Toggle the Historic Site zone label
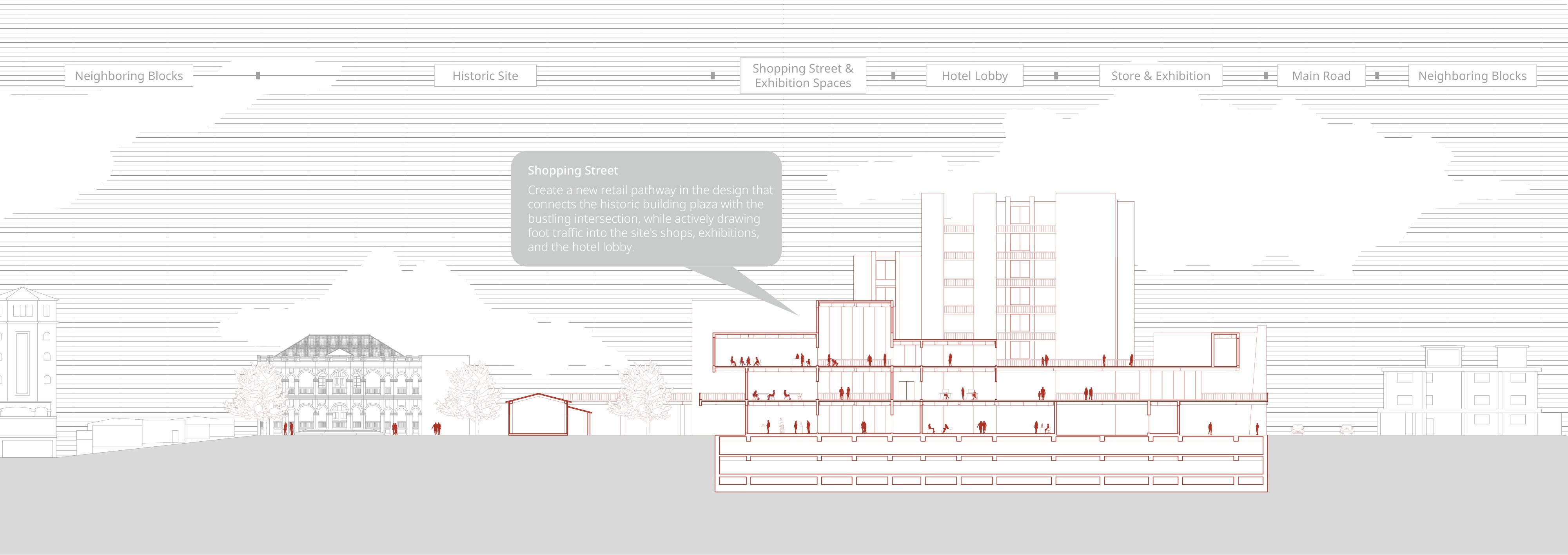1568x555 pixels. [484, 76]
